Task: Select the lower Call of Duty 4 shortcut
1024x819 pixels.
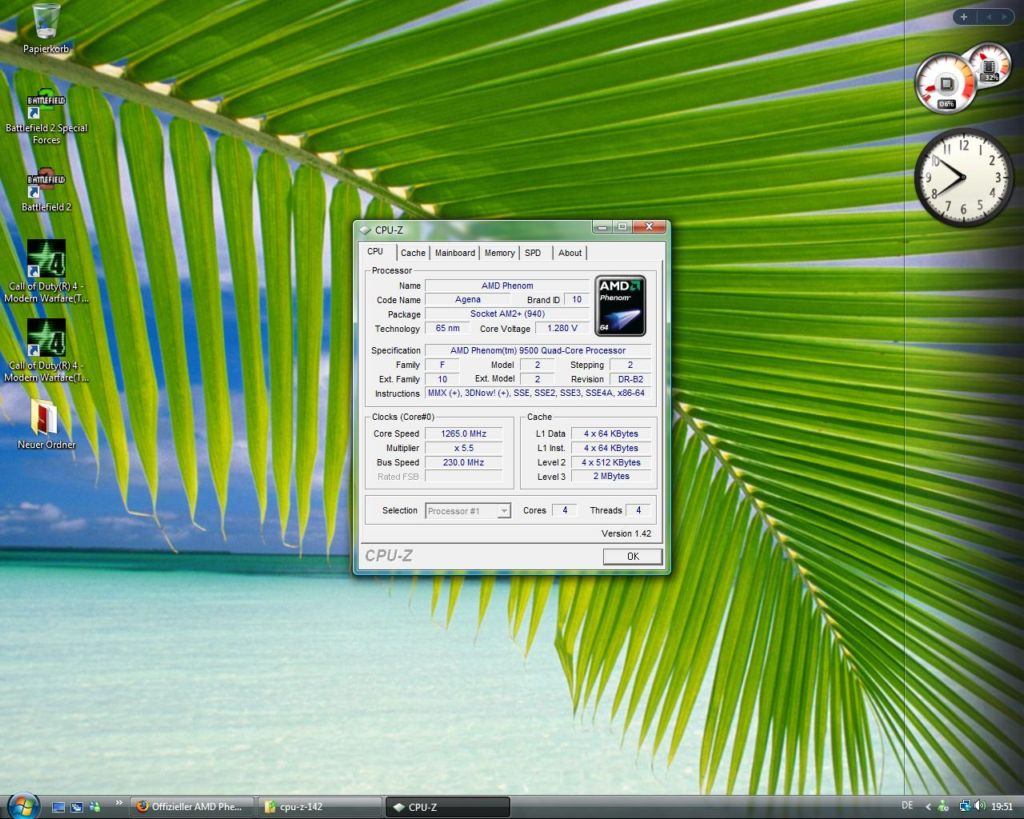Action: point(46,351)
